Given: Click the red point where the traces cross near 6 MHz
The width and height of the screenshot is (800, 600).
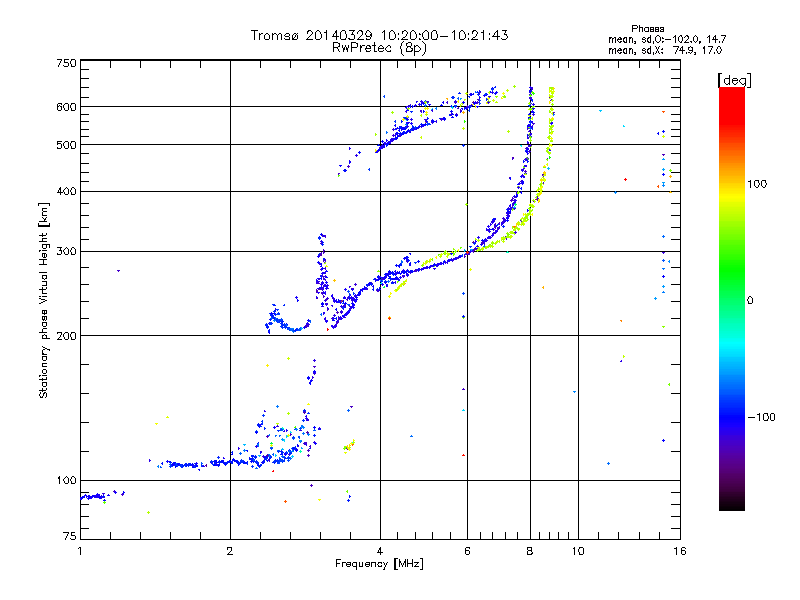Looking at the screenshot, I should pyautogui.click(x=468, y=252).
